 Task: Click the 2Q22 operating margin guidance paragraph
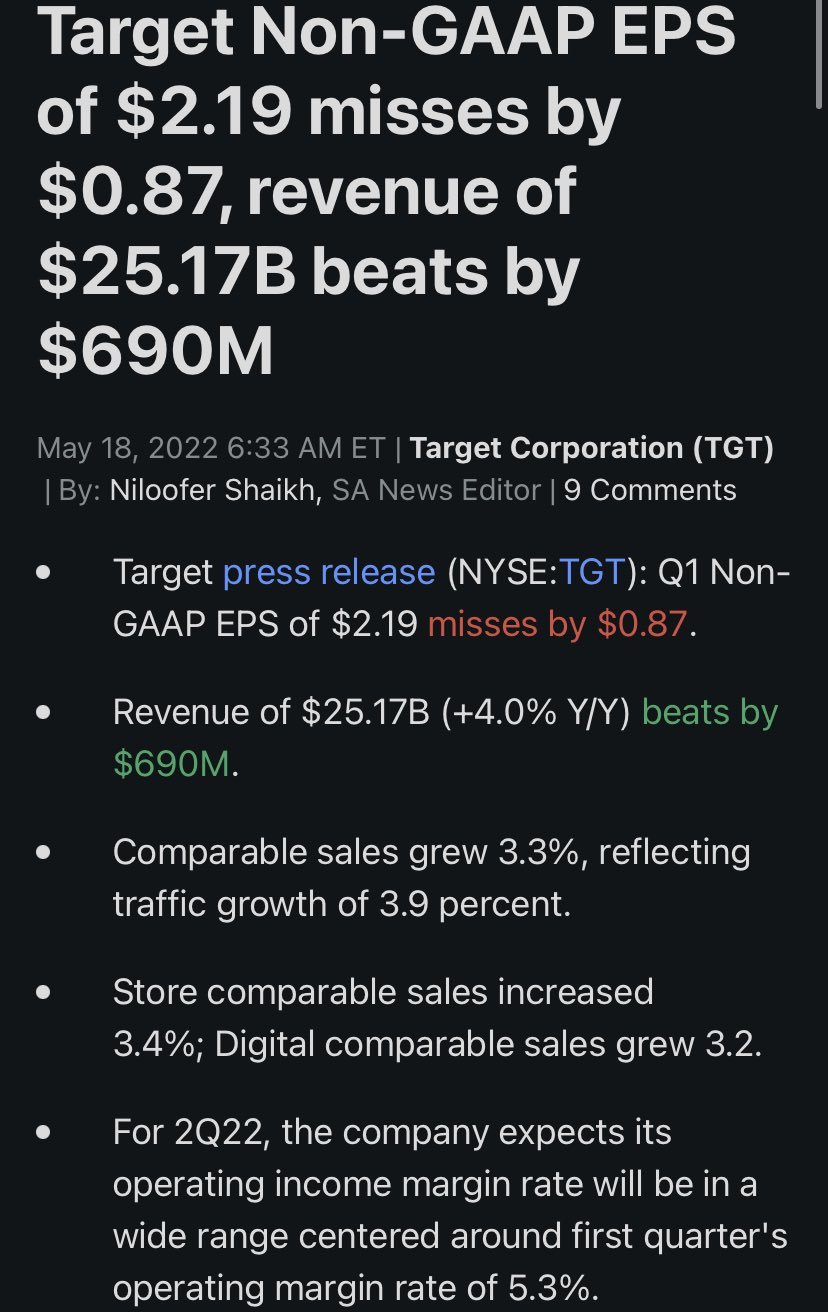click(450, 1210)
